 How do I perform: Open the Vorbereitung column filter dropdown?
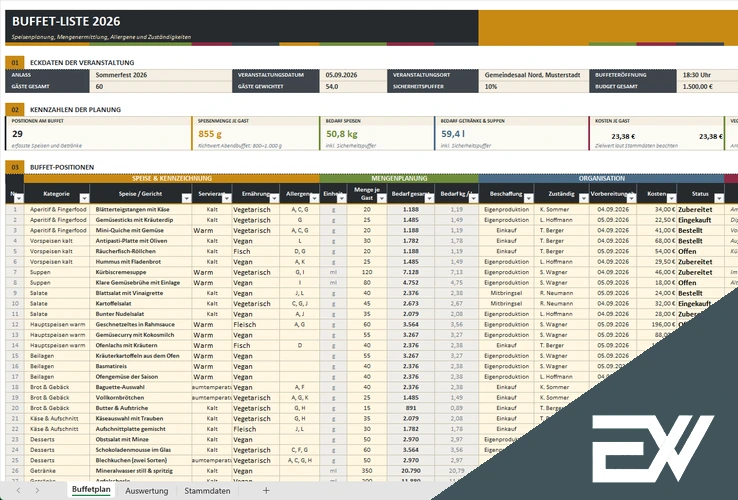[x=631, y=198]
